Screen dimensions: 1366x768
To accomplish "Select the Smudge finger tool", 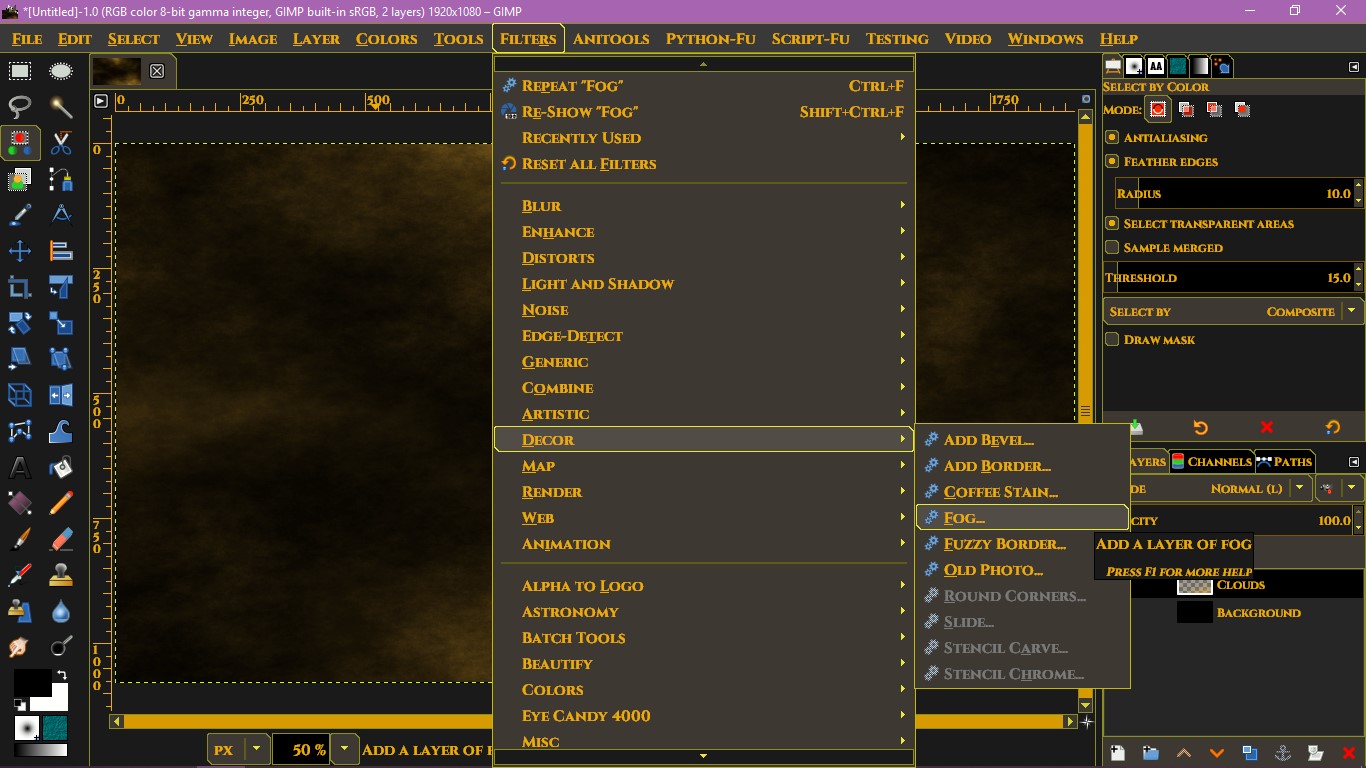I will point(20,647).
